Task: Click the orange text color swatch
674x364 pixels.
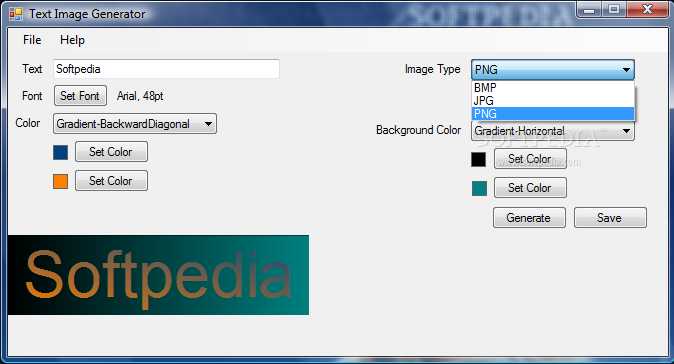Action: [61, 181]
